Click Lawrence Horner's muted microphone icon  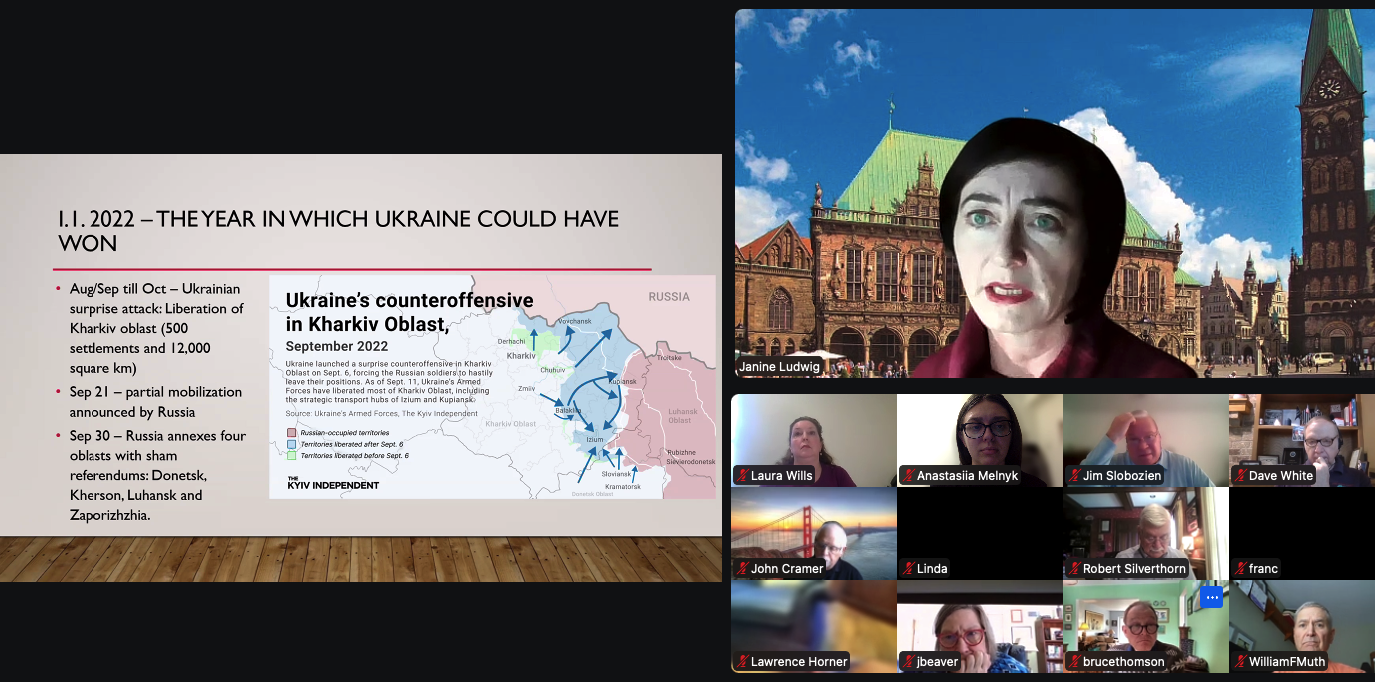(x=743, y=662)
